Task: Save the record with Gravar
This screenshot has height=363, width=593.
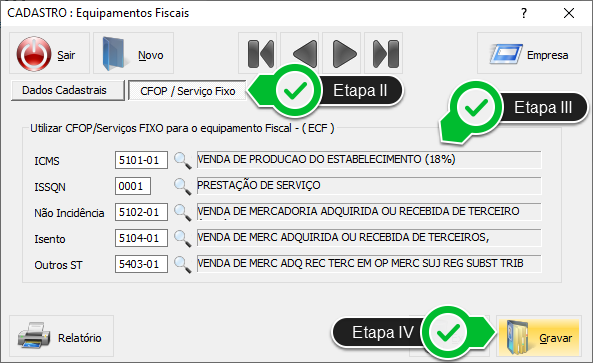Action: [x=539, y=336]
